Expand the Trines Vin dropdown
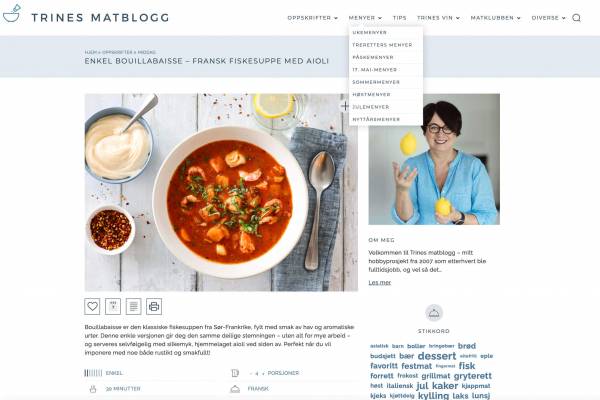Screen dimensions: 600x400 click(x=438, y=18)
